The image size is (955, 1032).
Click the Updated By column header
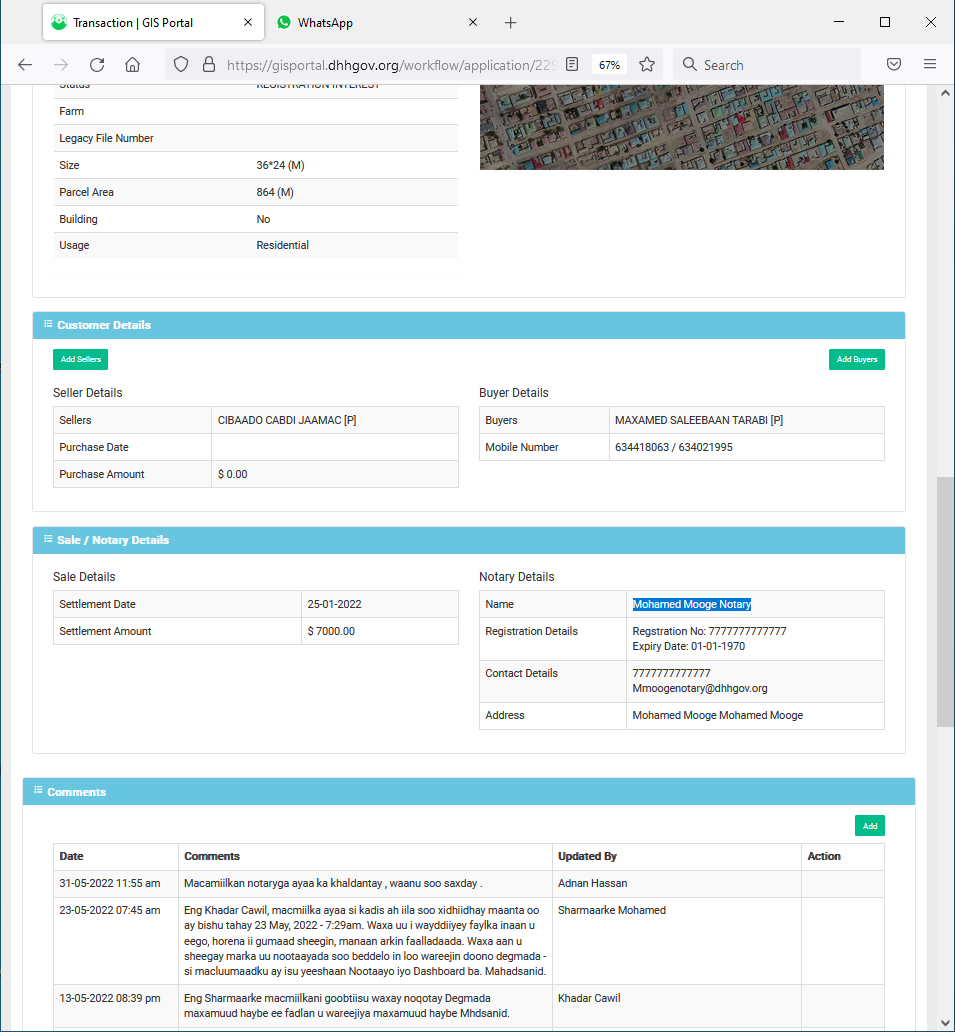pos(587,856)
